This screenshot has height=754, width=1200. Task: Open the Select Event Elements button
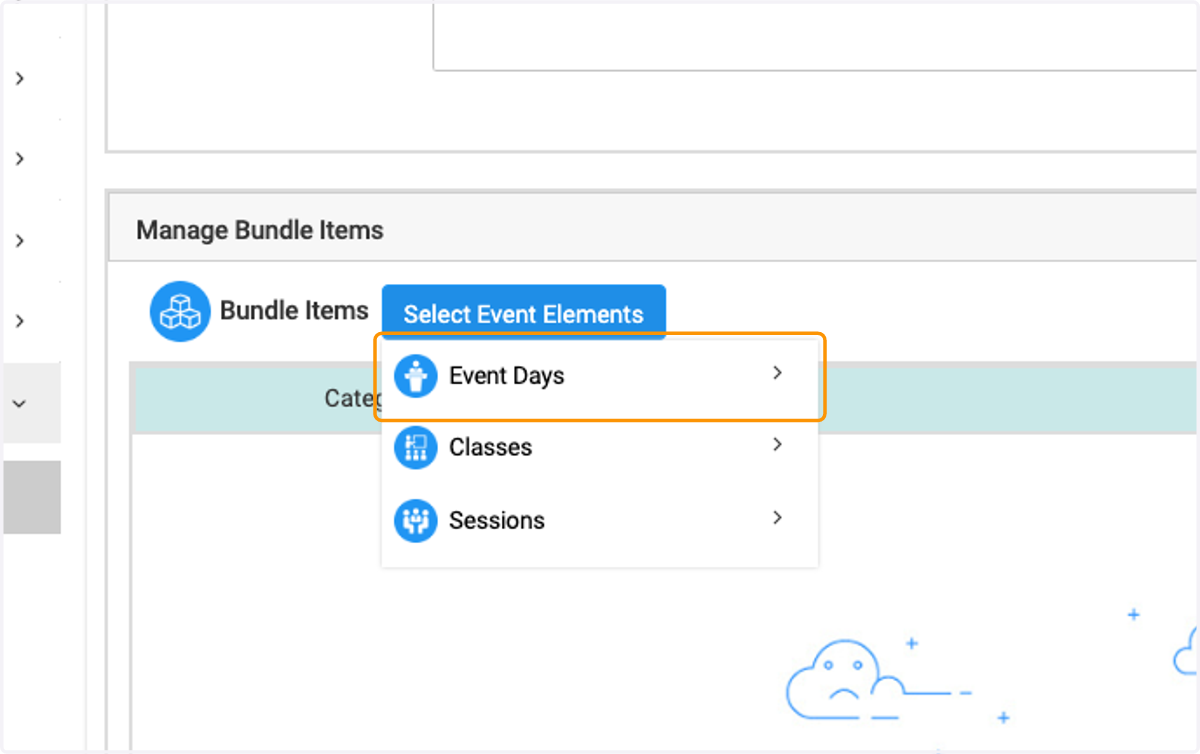click(x=524, y=313)
